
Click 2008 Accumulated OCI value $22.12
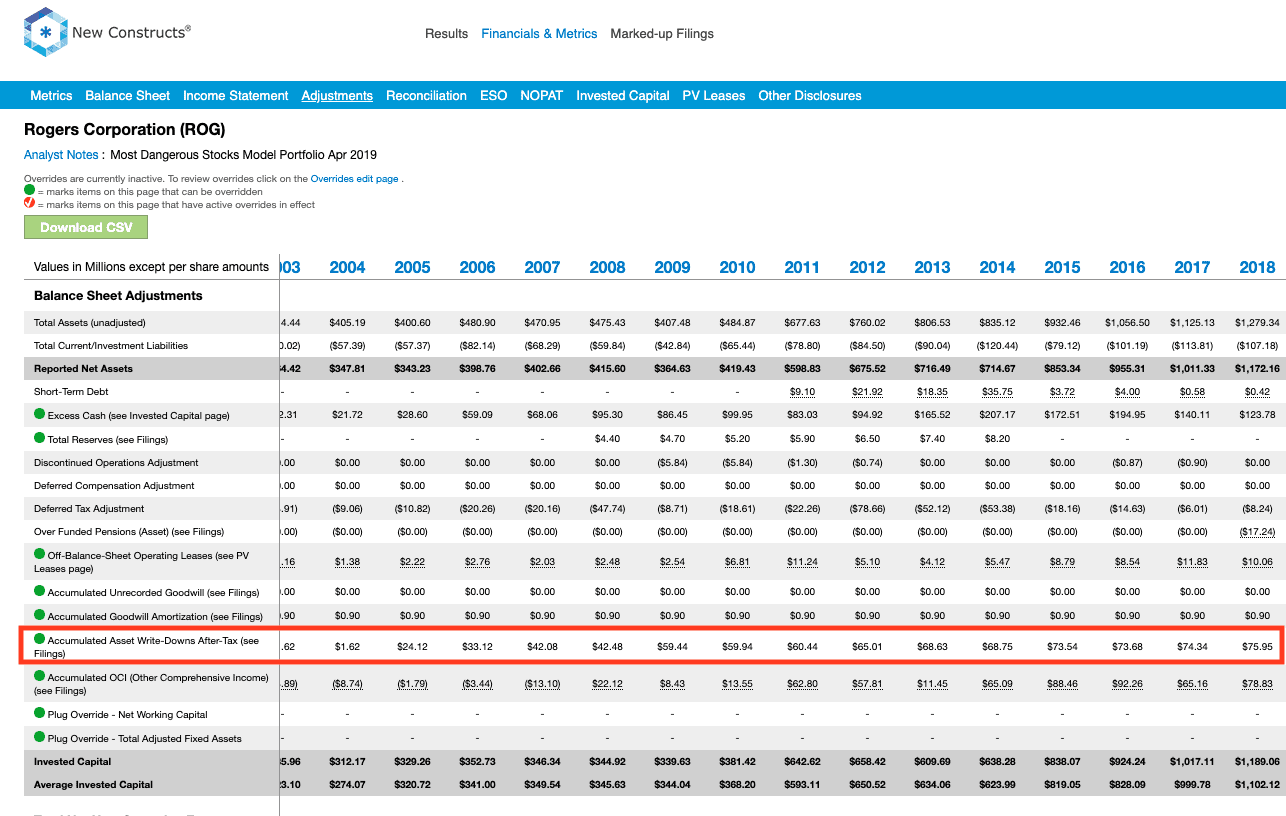click(x=607, y=684)
